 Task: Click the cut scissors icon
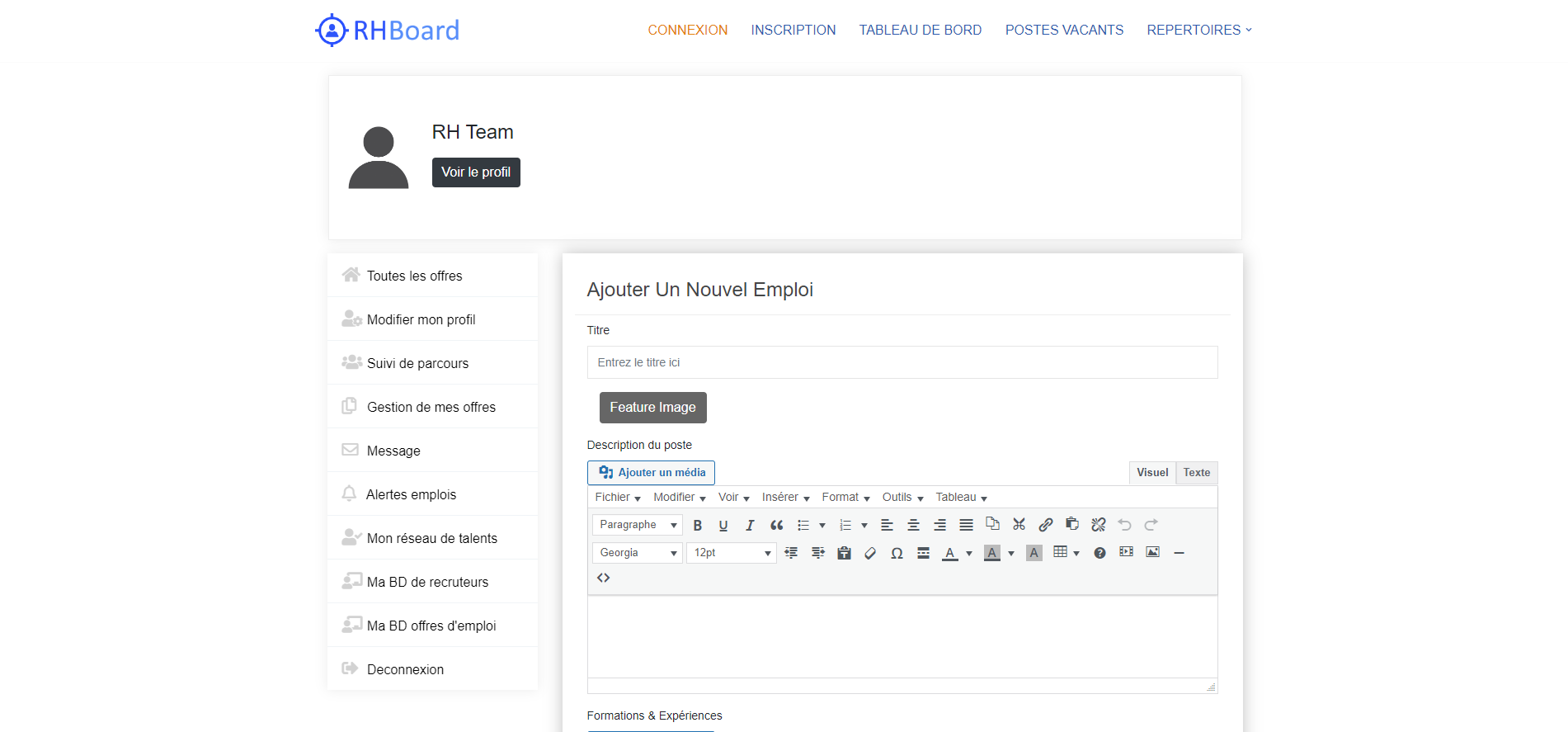[x=1019, y=525]
